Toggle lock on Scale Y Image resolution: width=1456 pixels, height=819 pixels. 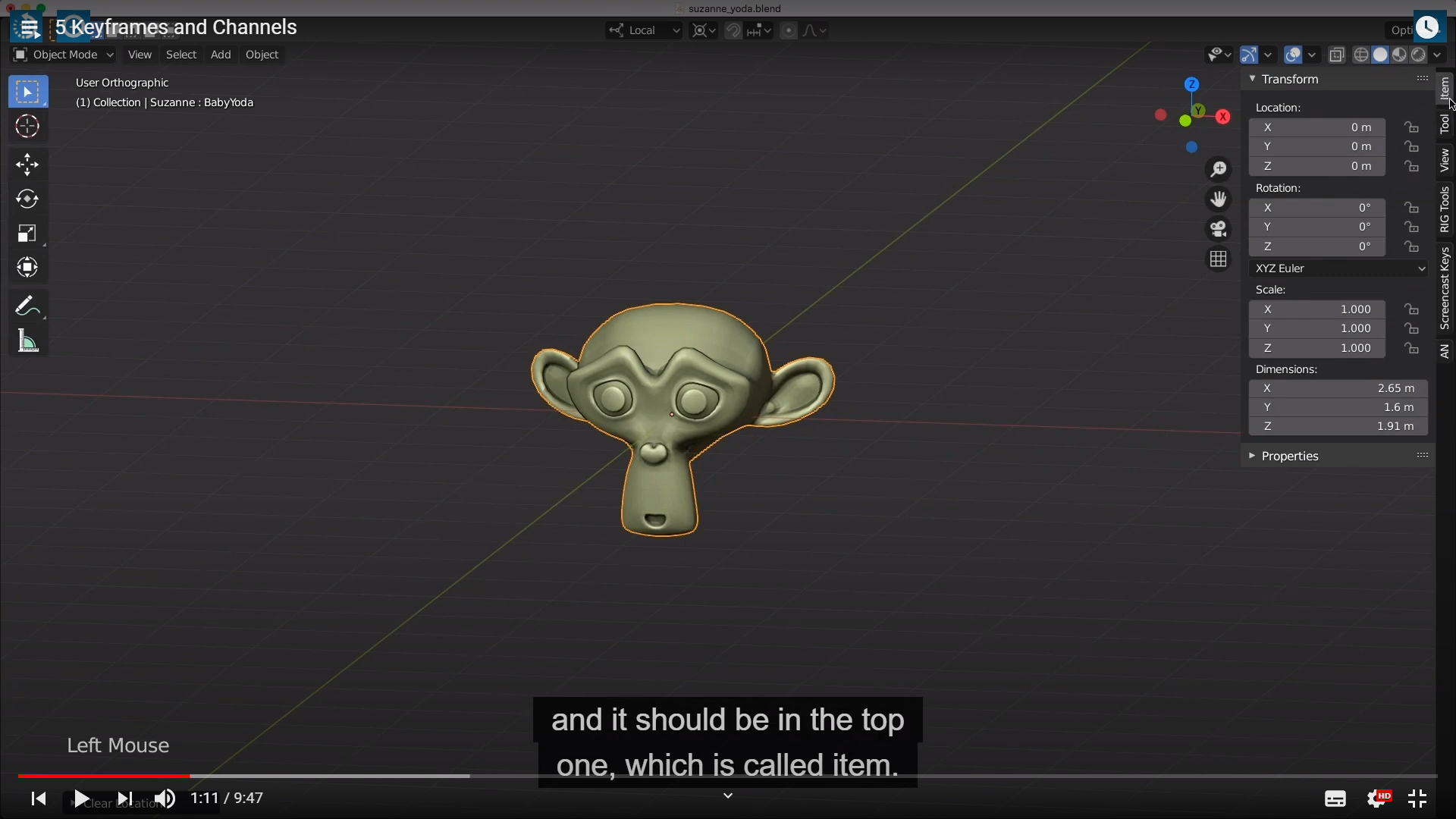[1411, 328]
